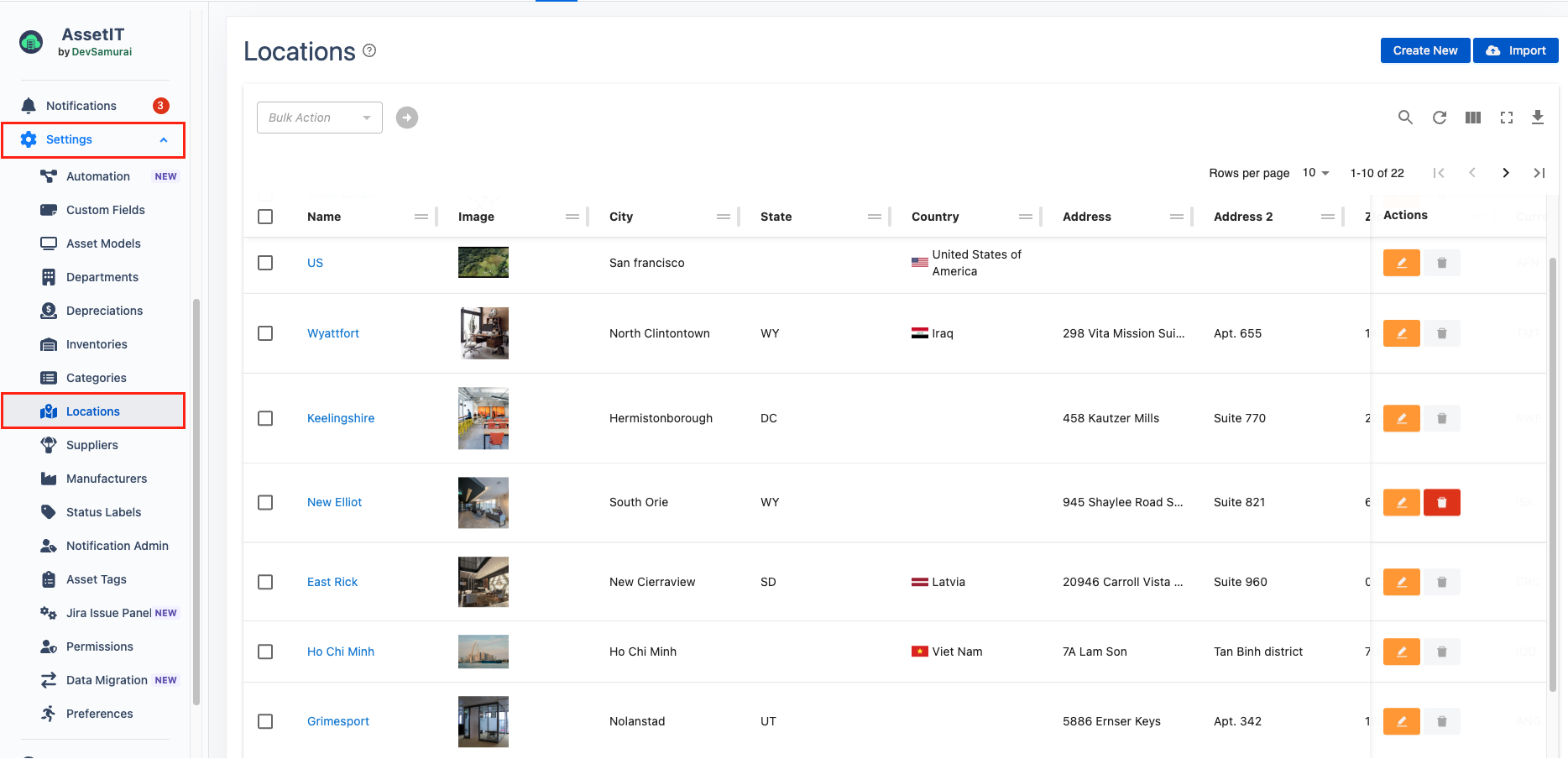Open the column visibility icon
Screen dimensions: 1568x759
1472,118
